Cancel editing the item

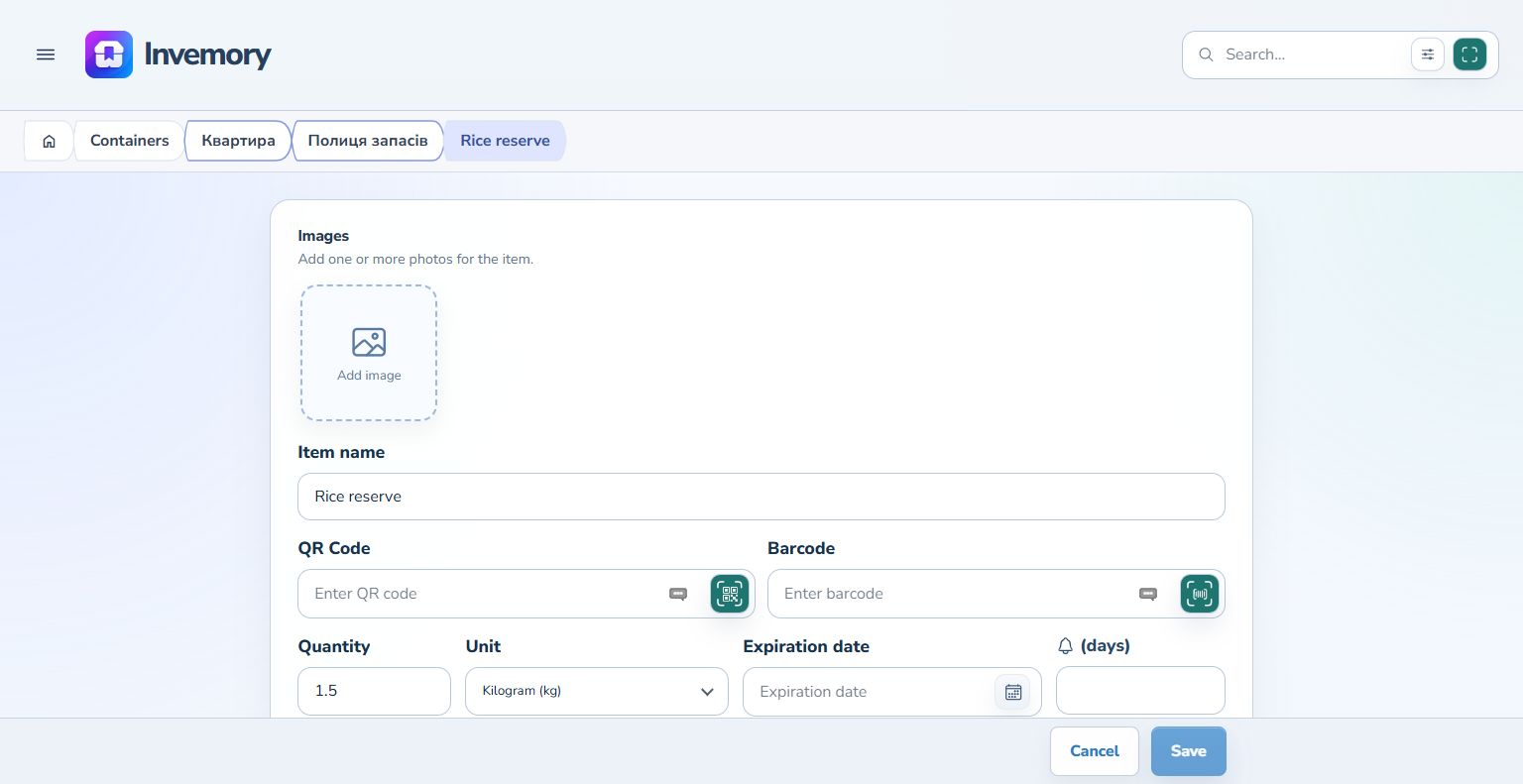coord(1095,751)
